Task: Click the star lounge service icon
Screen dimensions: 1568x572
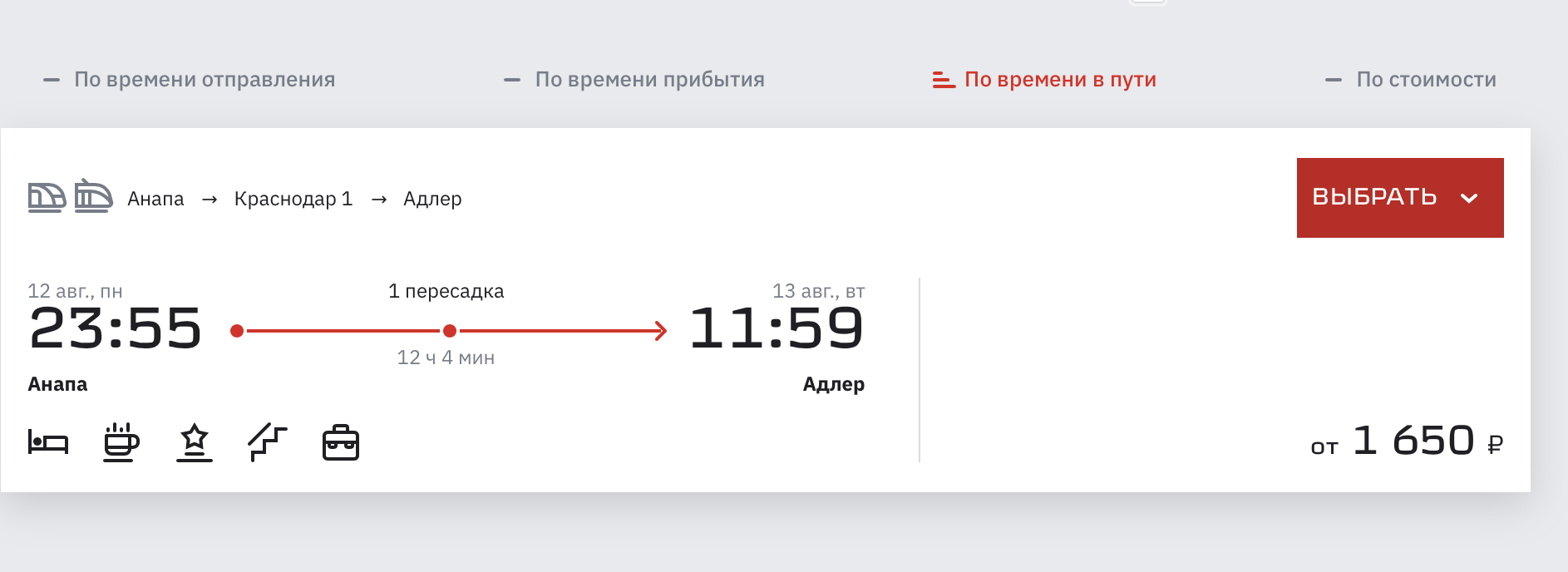Action: coord(195,442)
